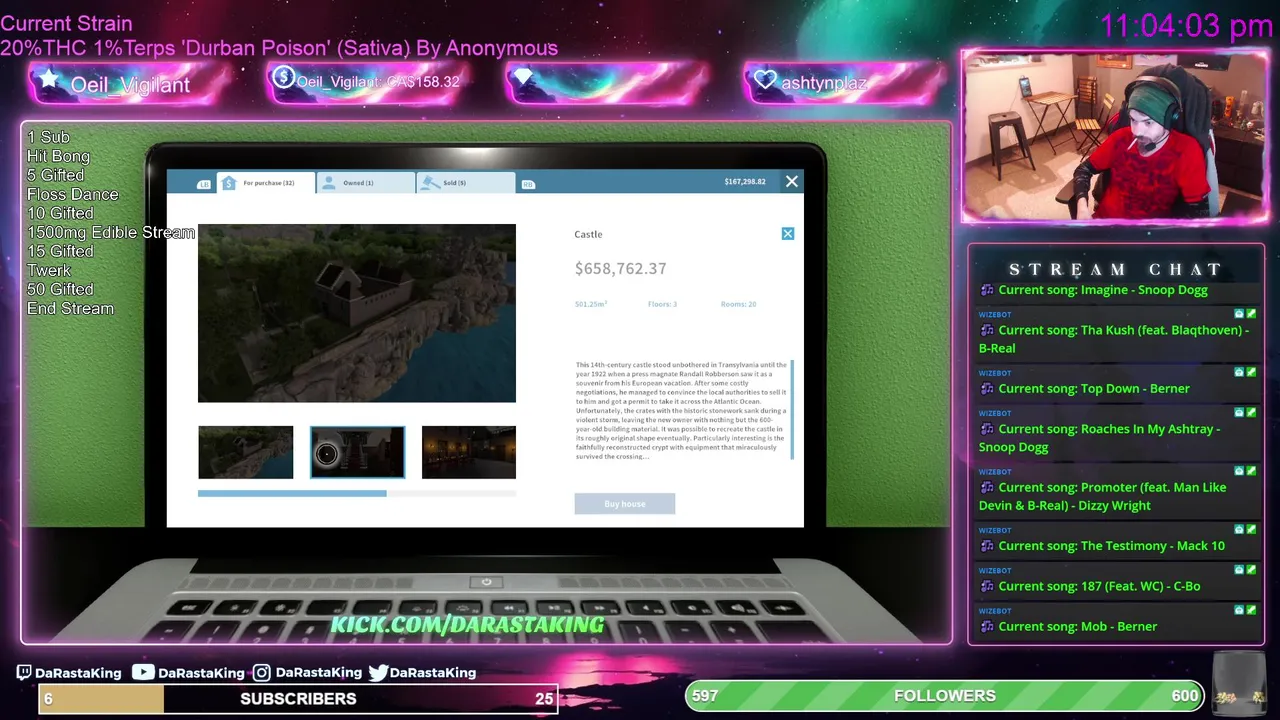Switch to the For purchase (32) tab
Screen dimensions: 1280x720
[x=266, y=183]
